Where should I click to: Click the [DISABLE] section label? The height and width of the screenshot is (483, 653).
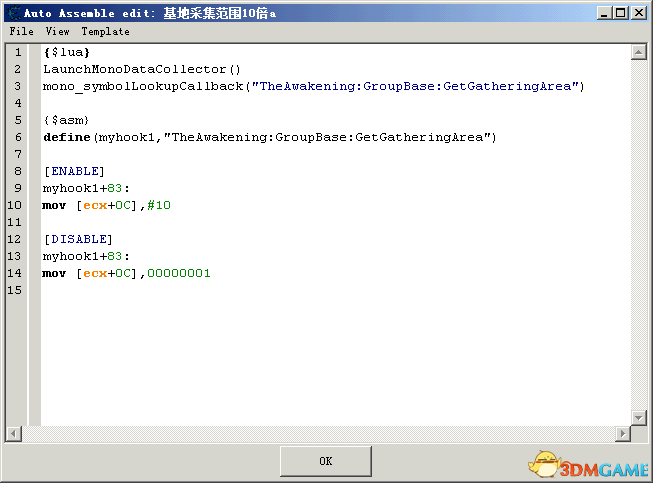78,239
